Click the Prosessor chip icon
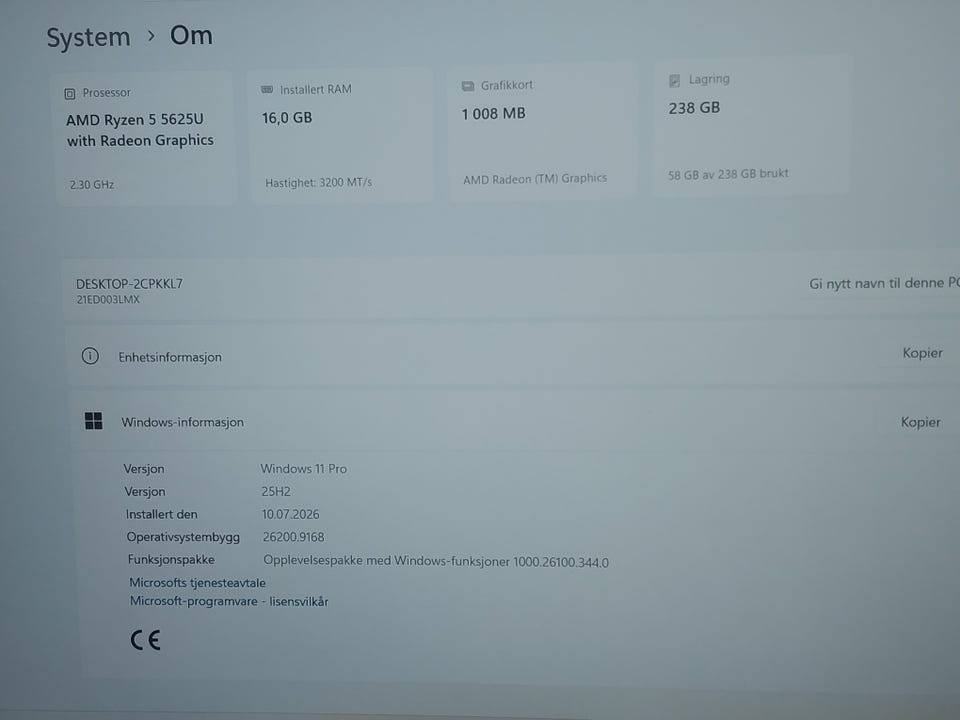Image resolution: width=960 pixels, height=720 pixels. pyautogui.click(x=70, y=94)
